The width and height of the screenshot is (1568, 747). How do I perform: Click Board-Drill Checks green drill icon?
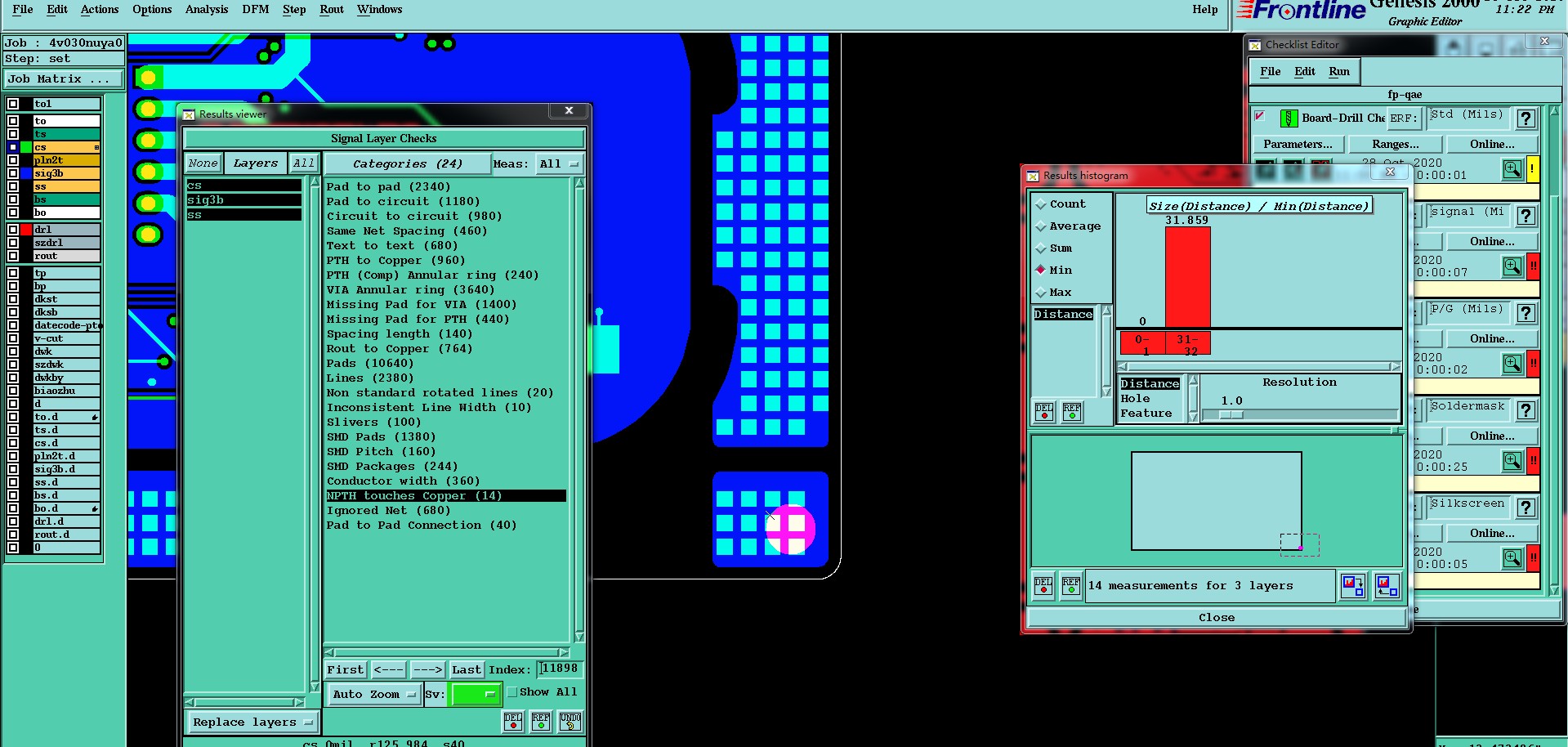(x=1289, y=119)
